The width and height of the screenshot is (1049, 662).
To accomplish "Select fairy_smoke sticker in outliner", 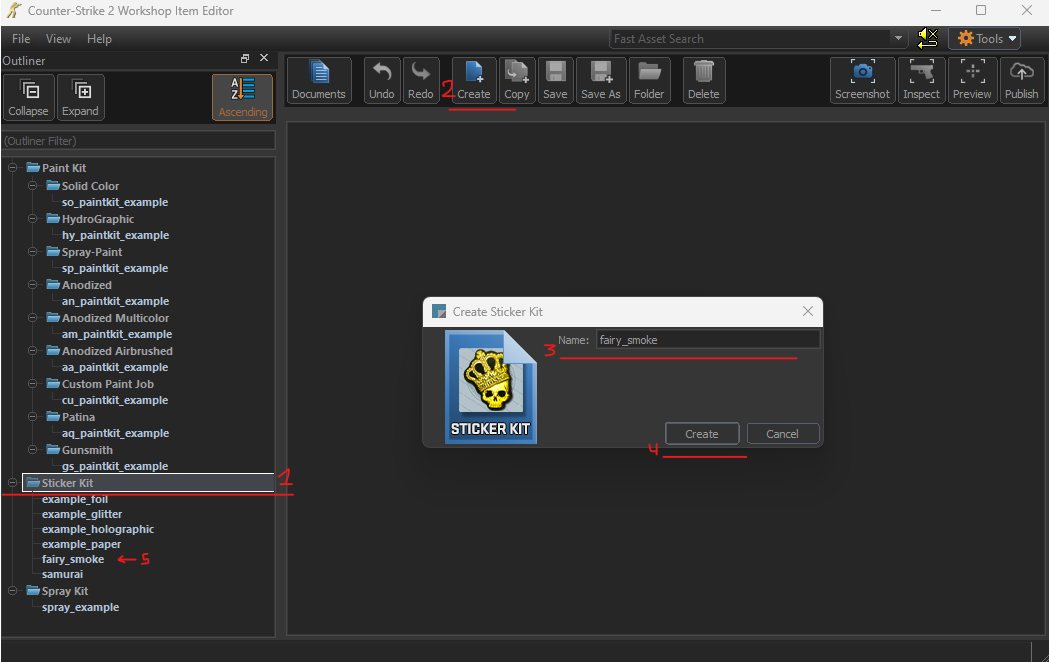I will (x=73, y=559).
